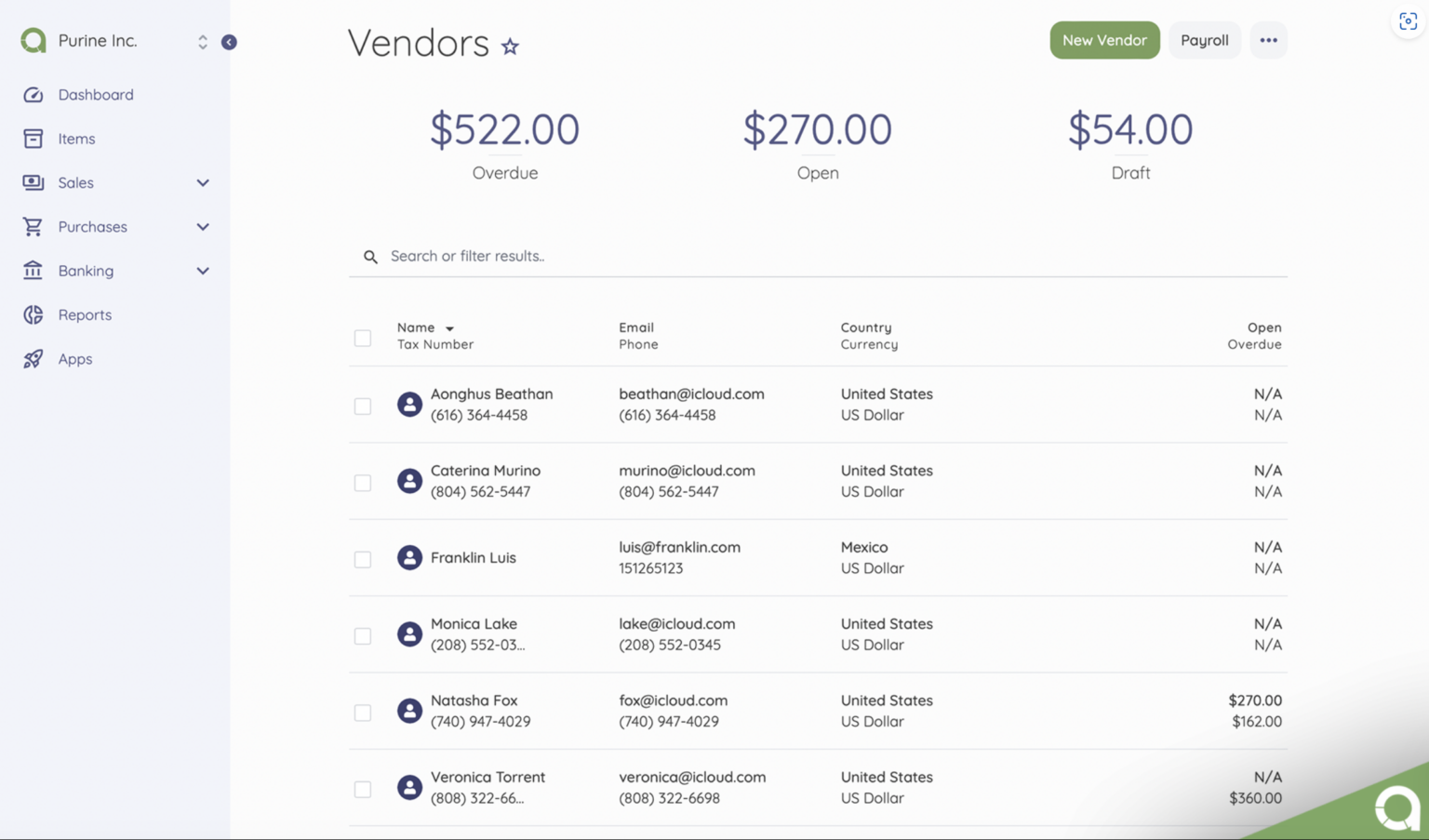Collapse the sidebar with the arrow toggle
Screen dimensions: 1429x840
229,42
